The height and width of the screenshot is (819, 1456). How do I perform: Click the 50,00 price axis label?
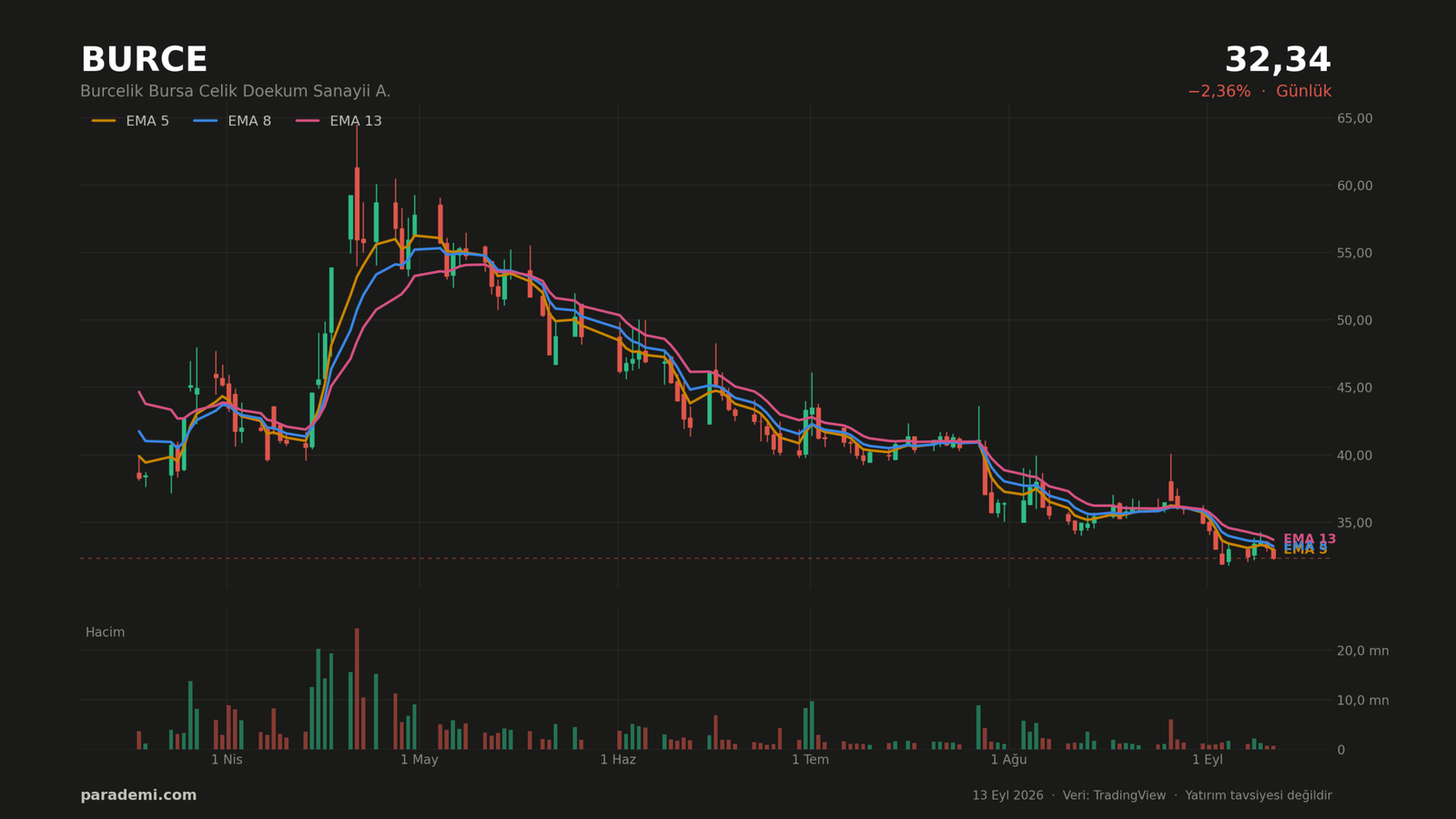click(1354, 320)
